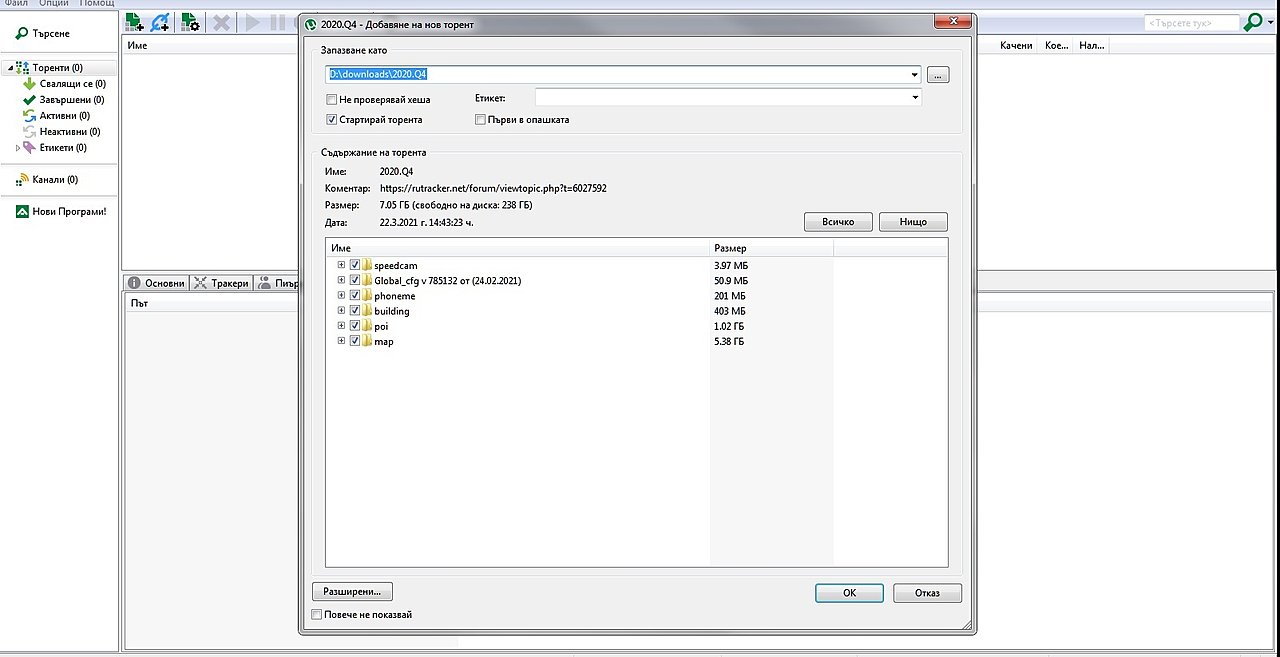Click Нови Програми sidebar item
1280x657 pixels.
[61, 212]
